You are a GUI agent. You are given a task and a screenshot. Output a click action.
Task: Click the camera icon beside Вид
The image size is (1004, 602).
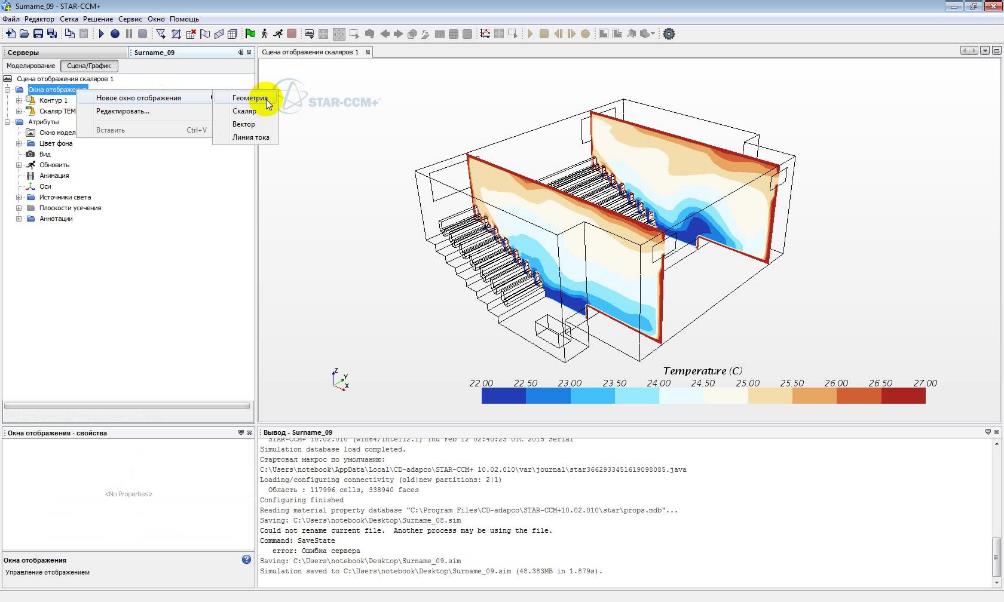31,154
